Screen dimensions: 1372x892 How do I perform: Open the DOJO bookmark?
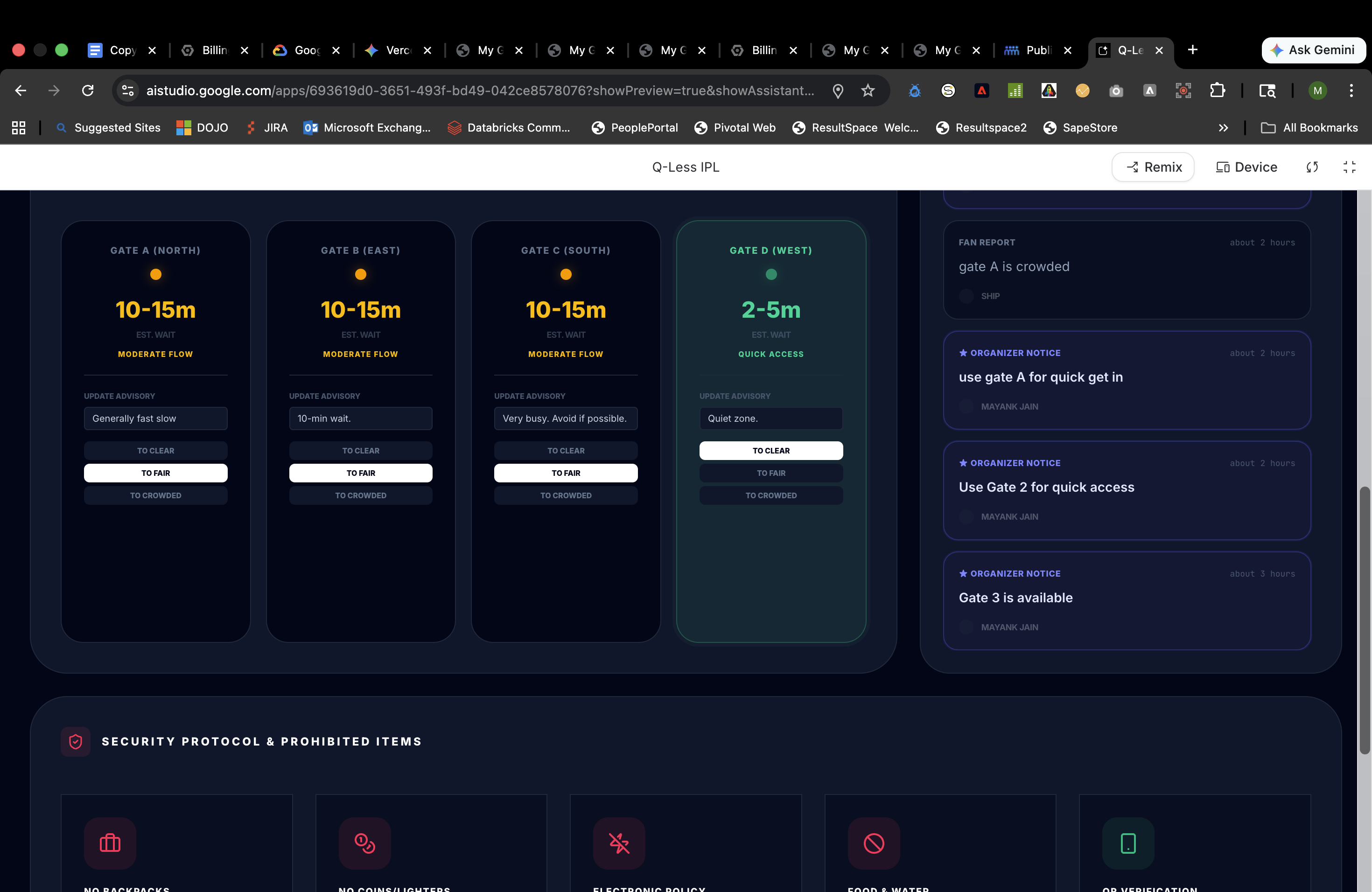click(203, 128)
